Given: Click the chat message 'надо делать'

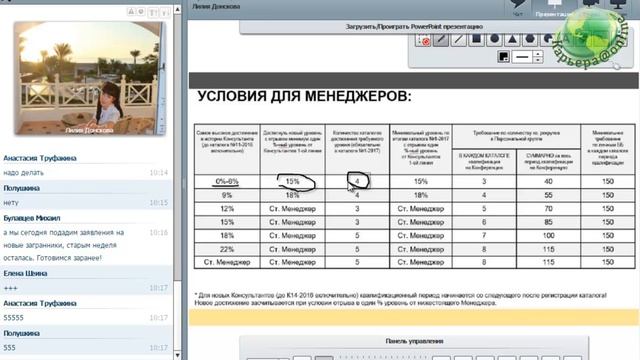Looking at the screenshot, I should [x=23, y=173].
